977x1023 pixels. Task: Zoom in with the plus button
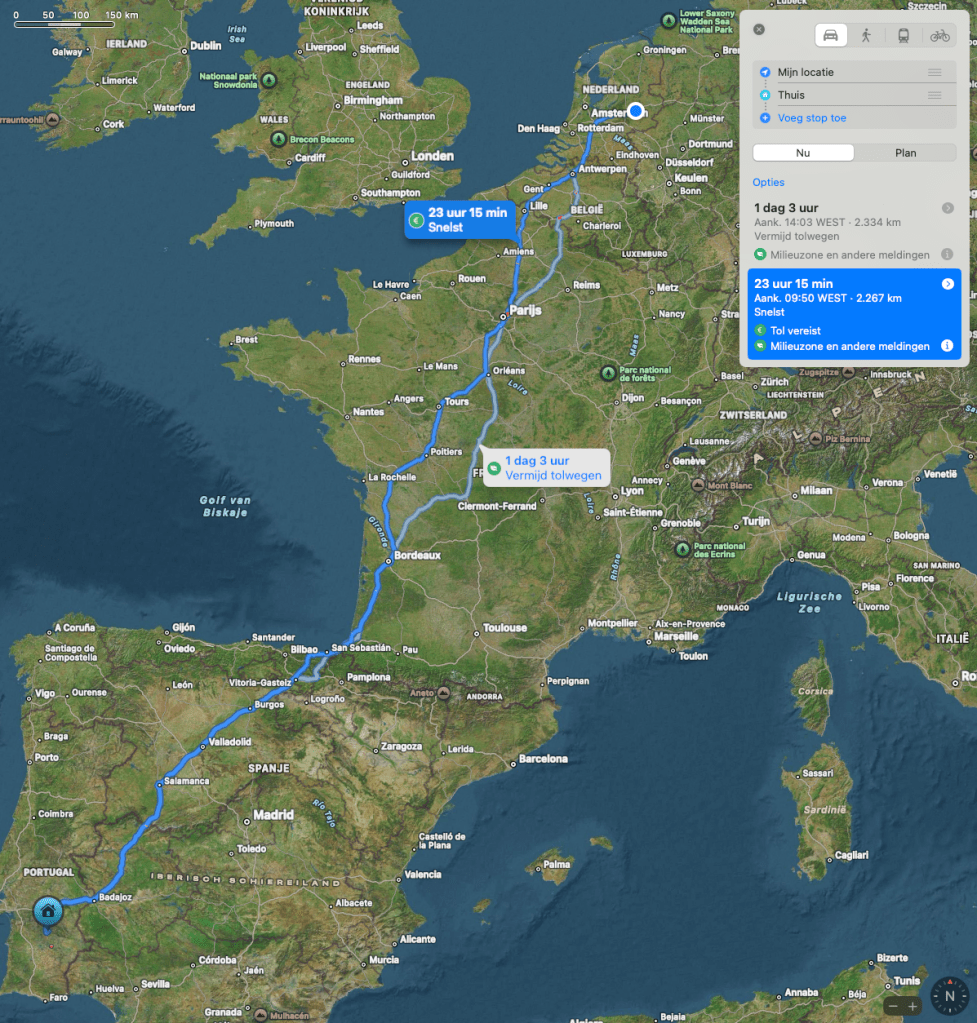(x=913, y=1006)
